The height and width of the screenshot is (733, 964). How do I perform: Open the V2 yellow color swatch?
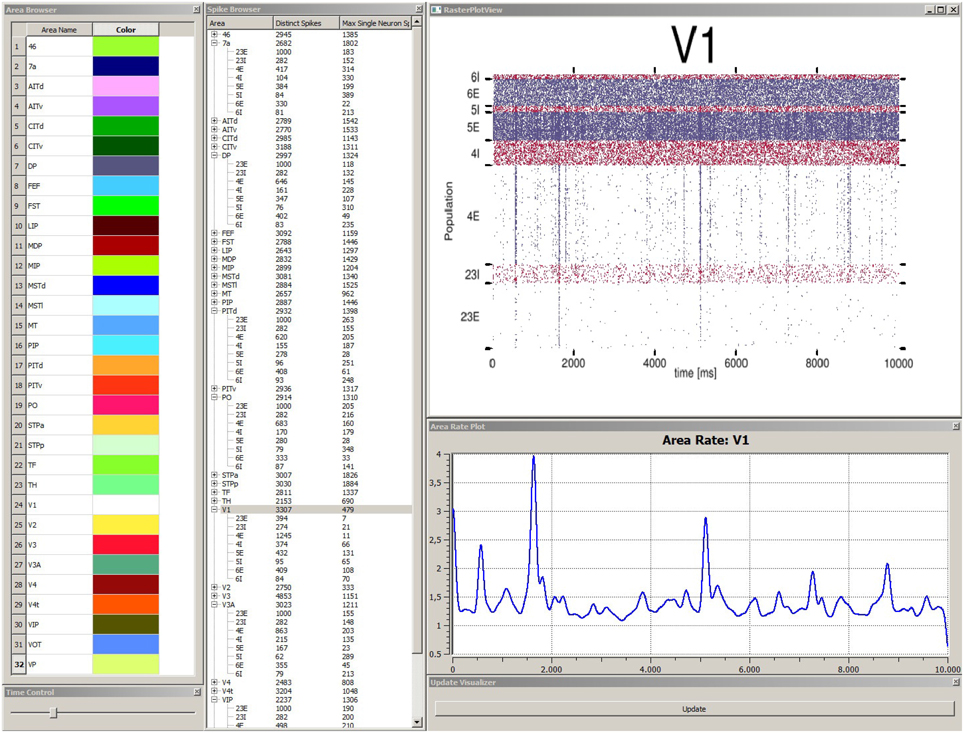coord(125,525)
